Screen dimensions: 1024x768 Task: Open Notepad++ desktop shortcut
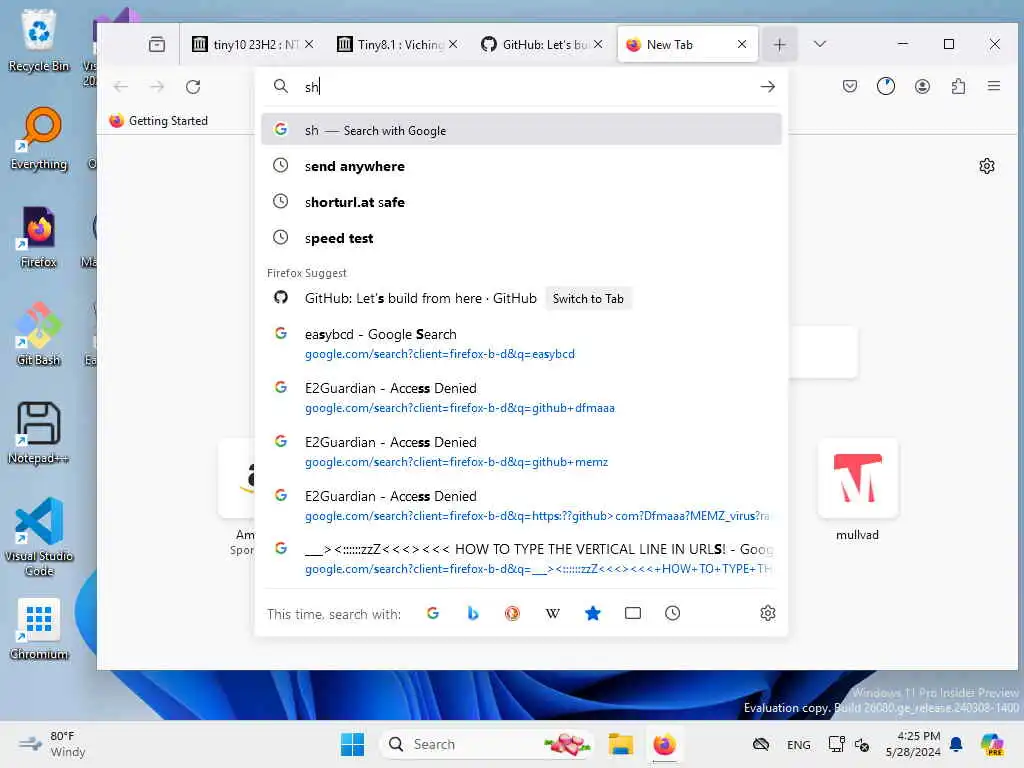click(39, 432)
